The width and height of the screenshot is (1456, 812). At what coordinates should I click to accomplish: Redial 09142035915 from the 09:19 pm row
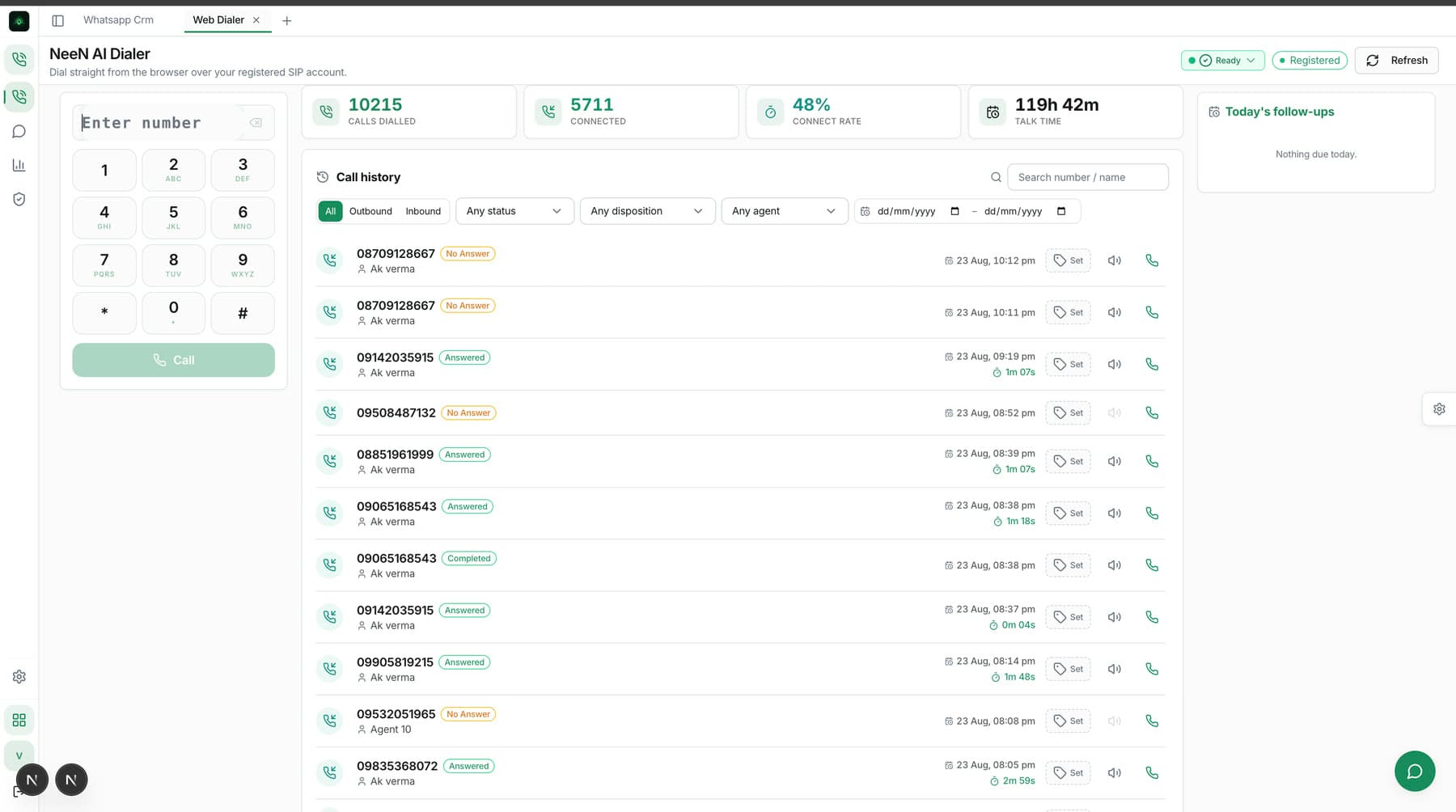point(1152,364)
